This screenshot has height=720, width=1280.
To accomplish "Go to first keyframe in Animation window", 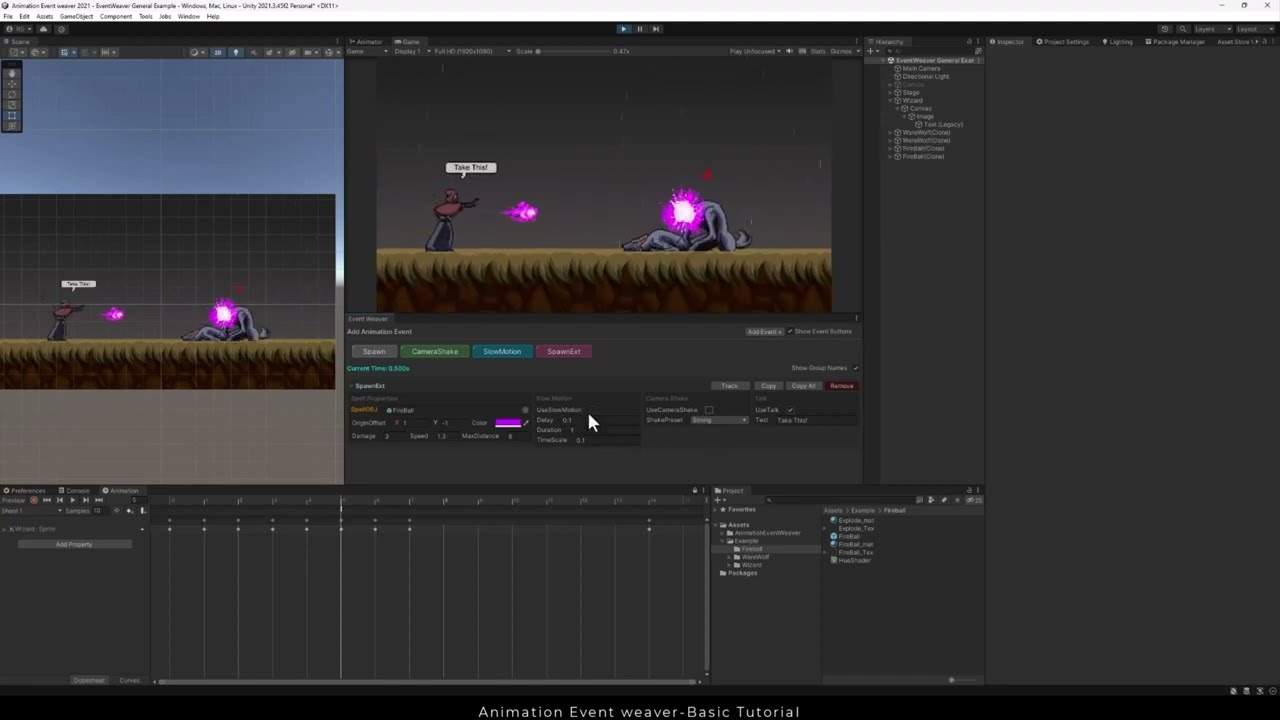I will 46,500.
